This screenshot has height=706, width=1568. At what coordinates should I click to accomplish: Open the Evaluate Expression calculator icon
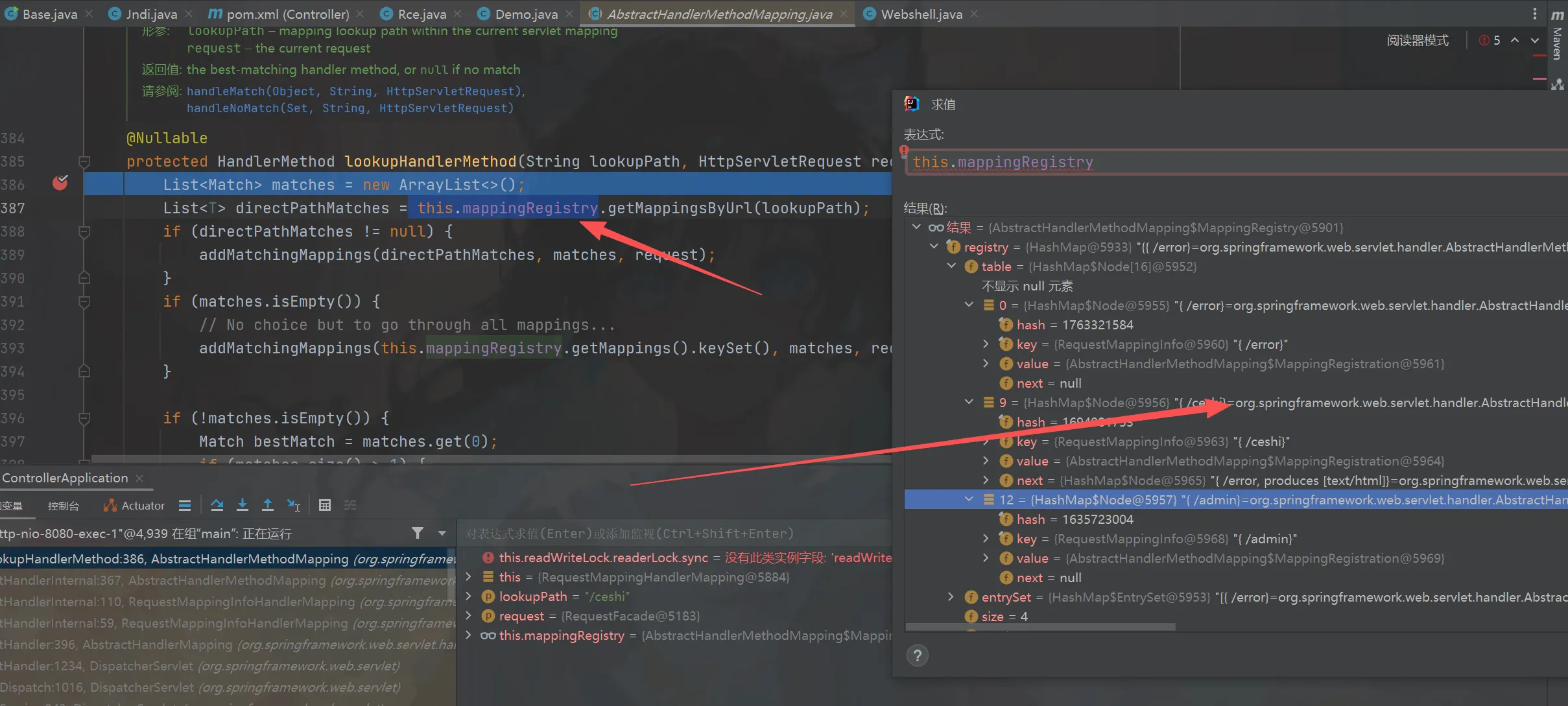click(x=325, y=505)
